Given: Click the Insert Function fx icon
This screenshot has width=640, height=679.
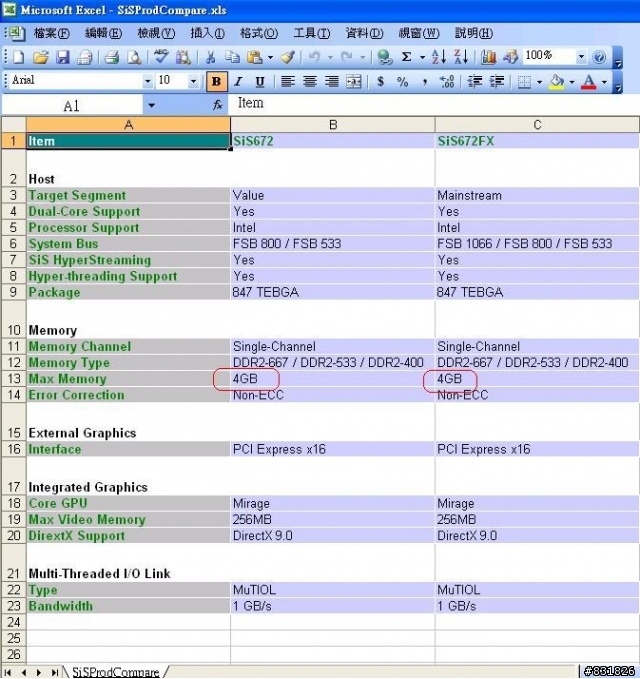Looking at the screenshot, I should 217,105.
